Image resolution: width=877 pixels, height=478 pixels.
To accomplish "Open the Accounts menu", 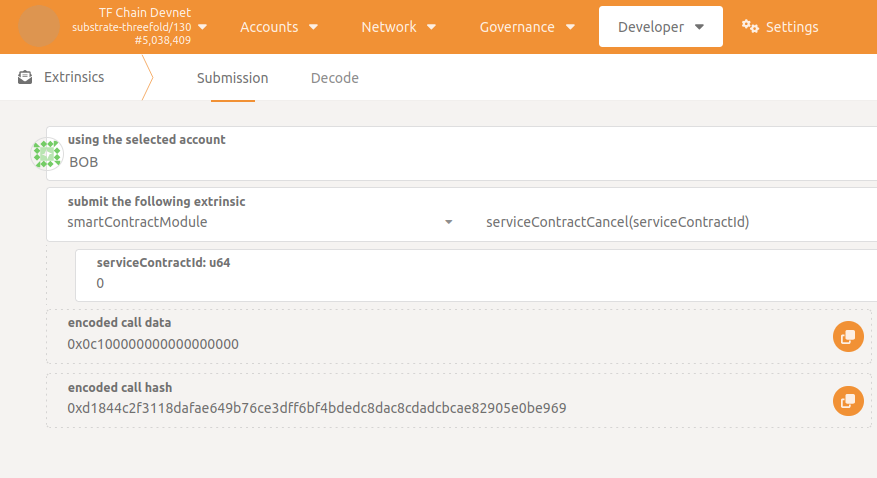I will 279,27.
